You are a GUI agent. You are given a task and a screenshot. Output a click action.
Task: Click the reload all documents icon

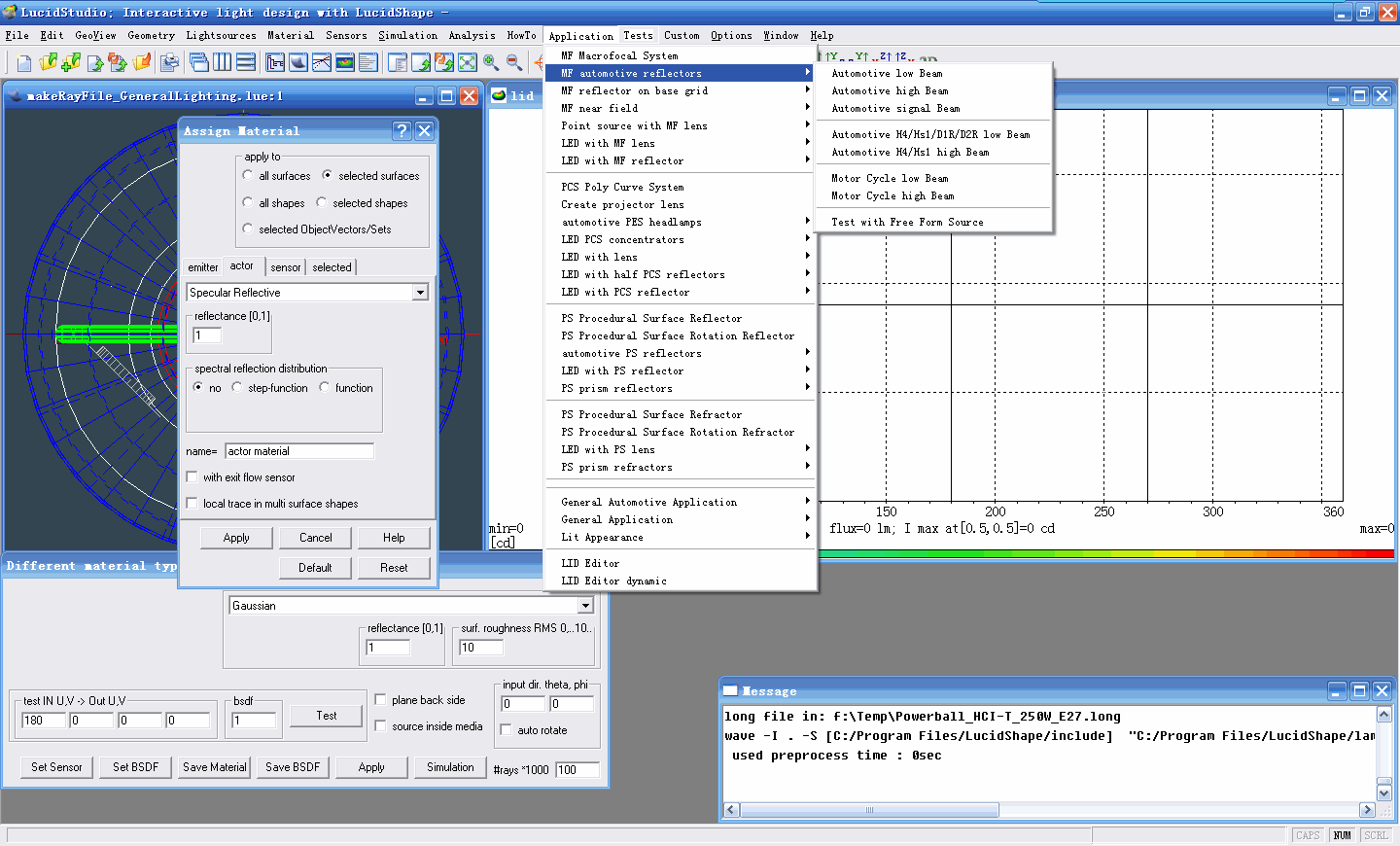[118, 63]
